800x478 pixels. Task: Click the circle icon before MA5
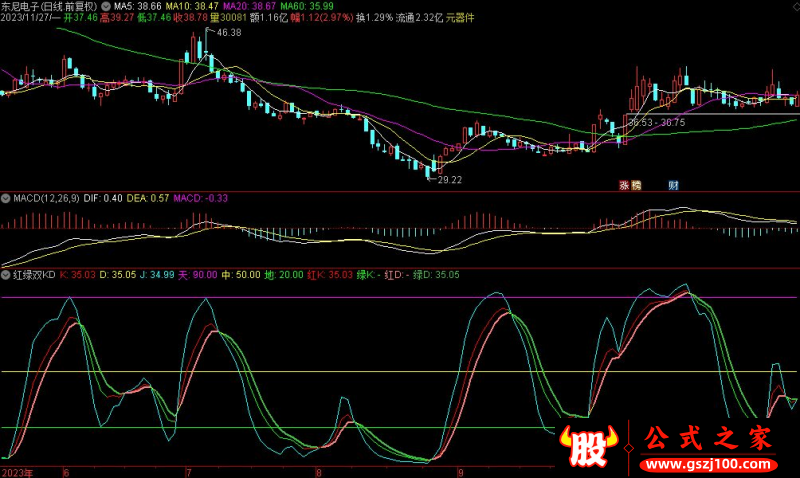click(108, 5)
